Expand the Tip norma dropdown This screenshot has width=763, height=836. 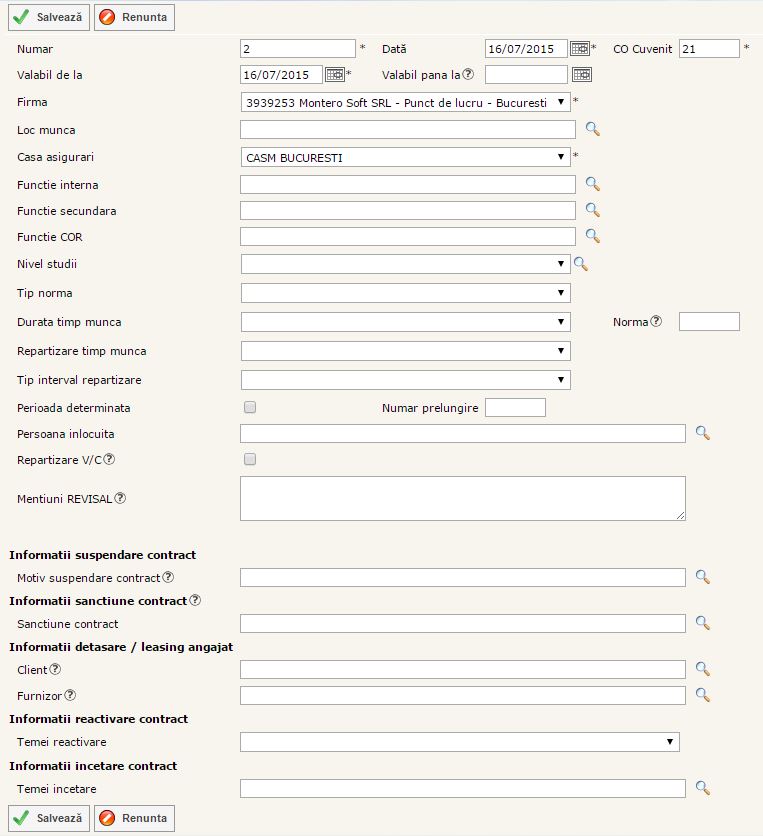pyautogui.click(x=405, y=293)
